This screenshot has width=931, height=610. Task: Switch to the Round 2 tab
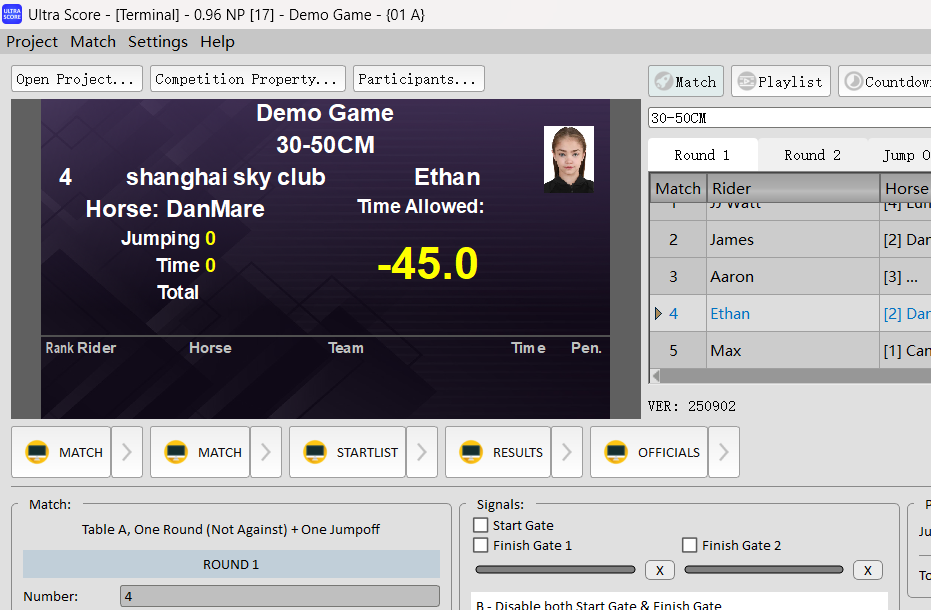(812, 155)
